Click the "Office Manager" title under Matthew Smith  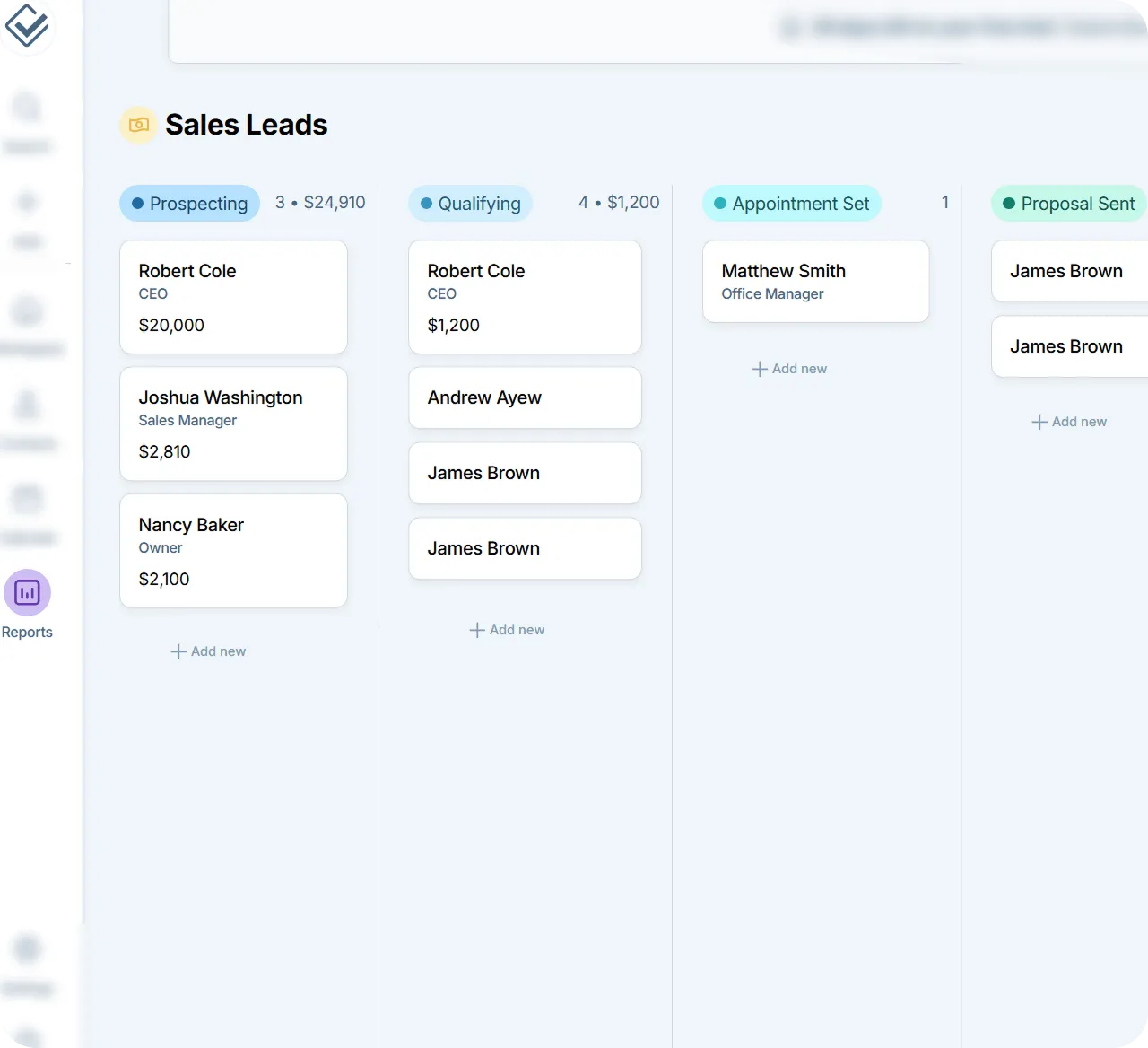click(772, 293)
